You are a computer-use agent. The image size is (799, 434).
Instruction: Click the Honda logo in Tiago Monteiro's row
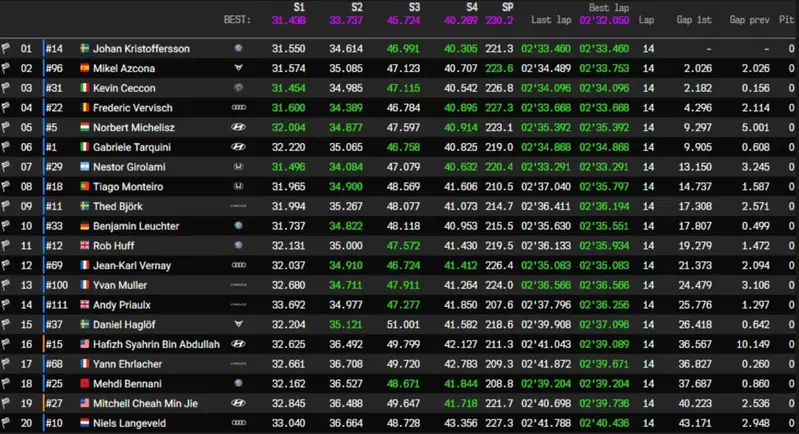coord(238,186)
